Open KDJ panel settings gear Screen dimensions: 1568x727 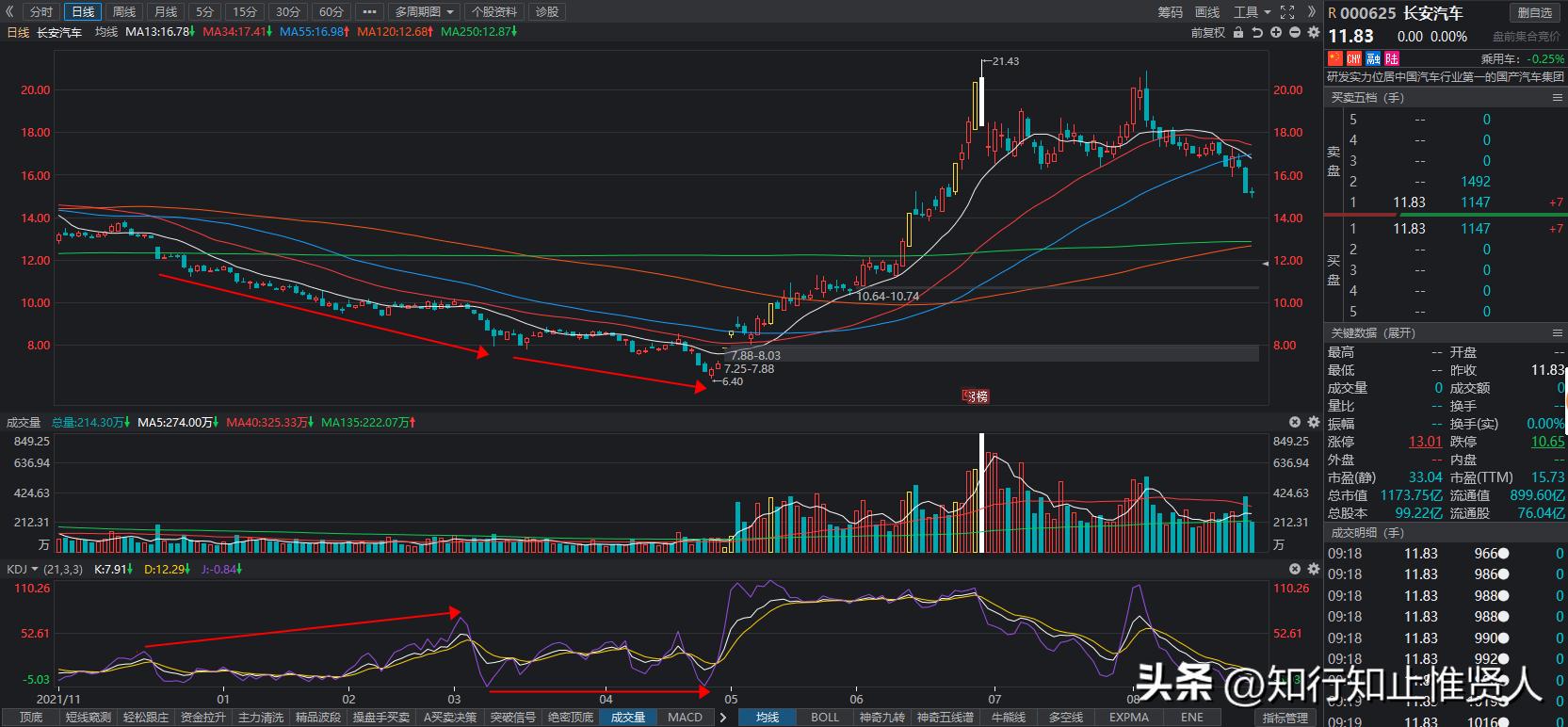(1314, 569)
